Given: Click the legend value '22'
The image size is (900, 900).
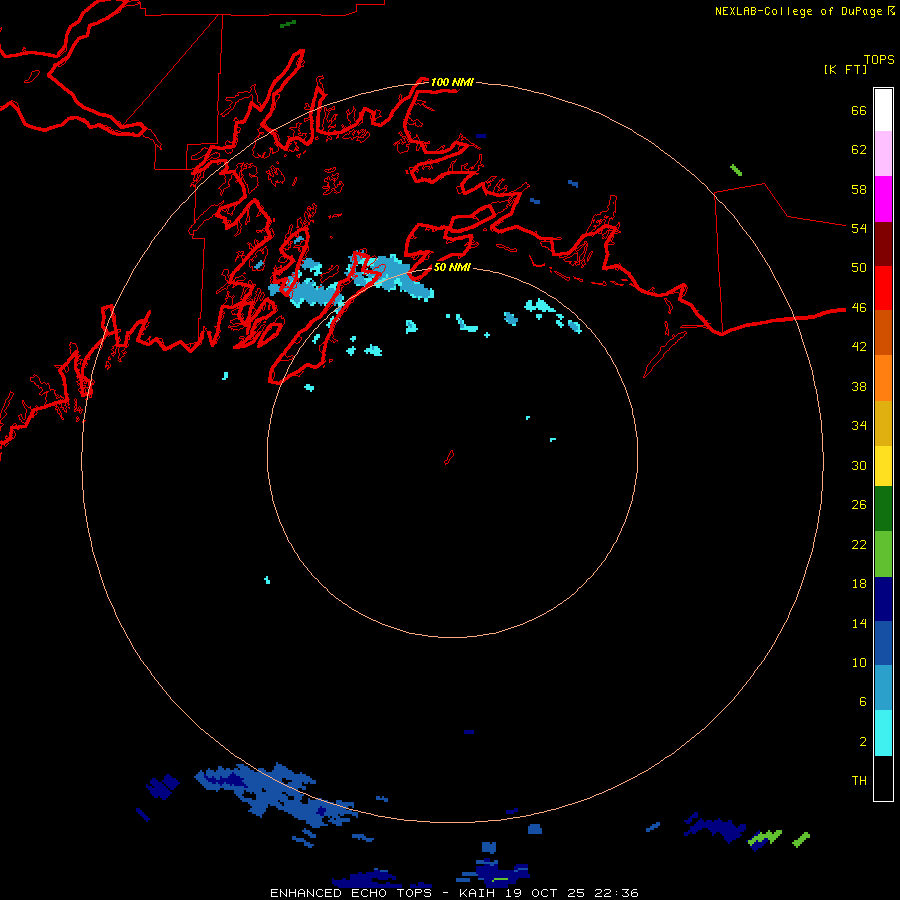Looking at the screenshot, I should point(859,544).
